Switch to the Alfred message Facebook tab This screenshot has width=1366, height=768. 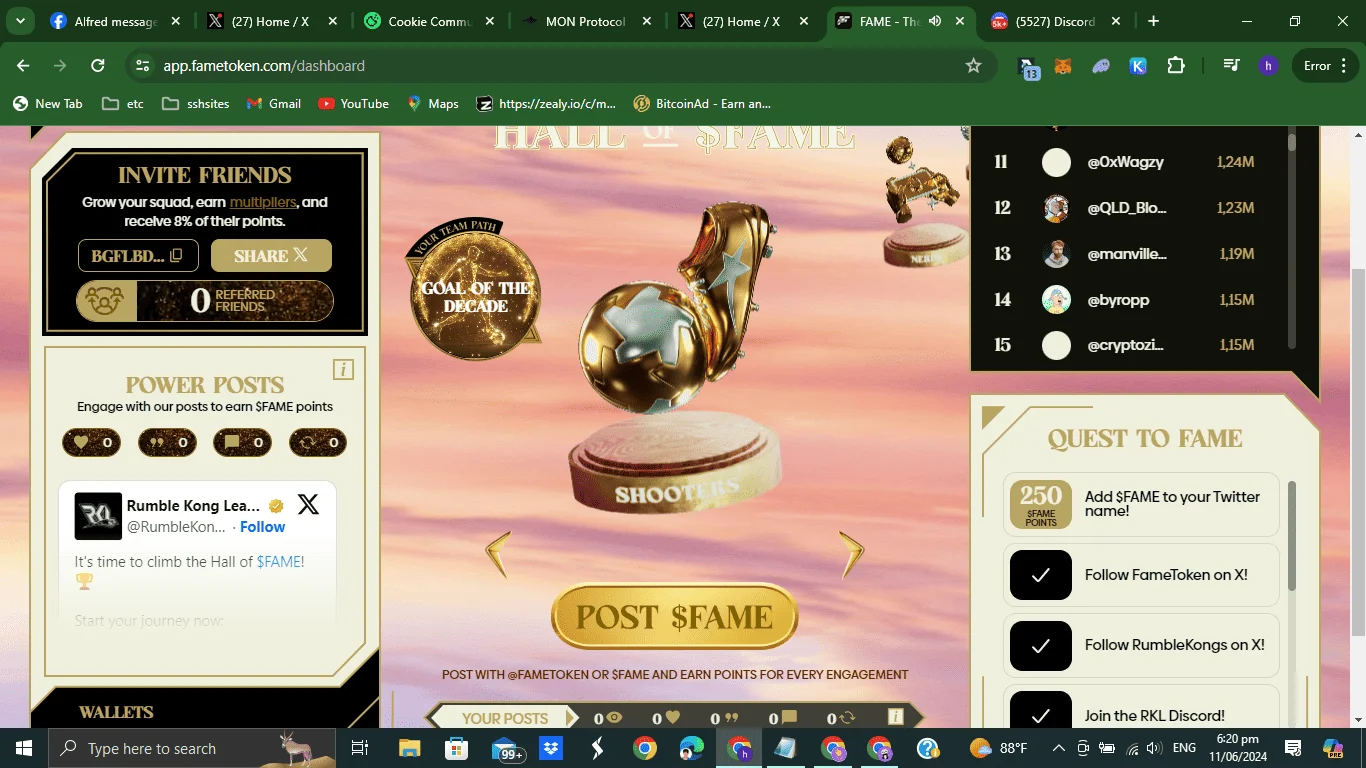point(116,21)
